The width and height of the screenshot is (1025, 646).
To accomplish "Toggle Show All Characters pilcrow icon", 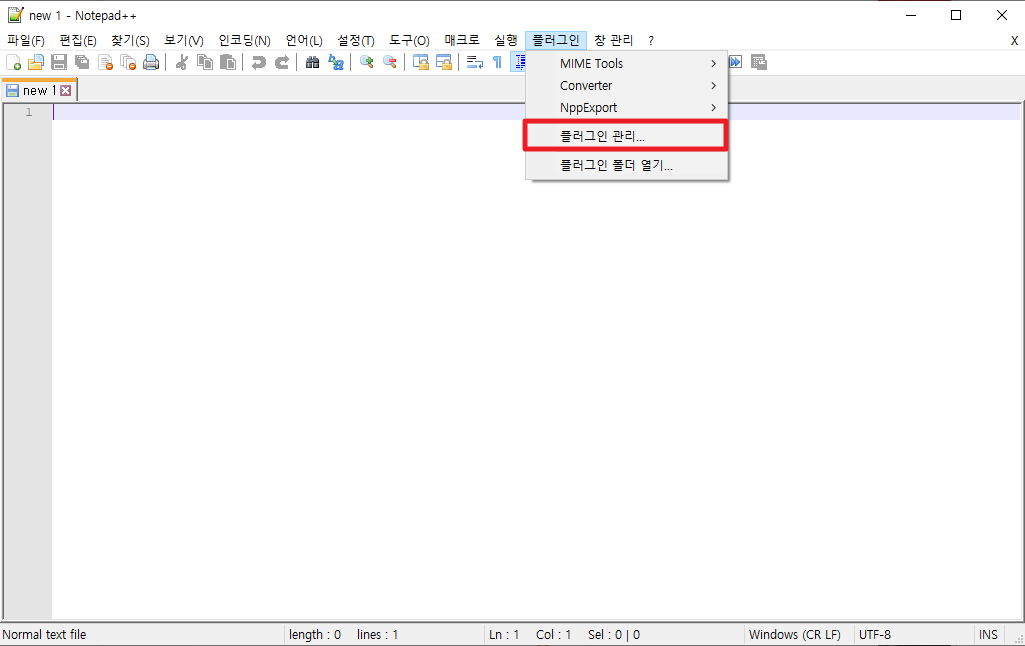I will click(x=497, y=62).
